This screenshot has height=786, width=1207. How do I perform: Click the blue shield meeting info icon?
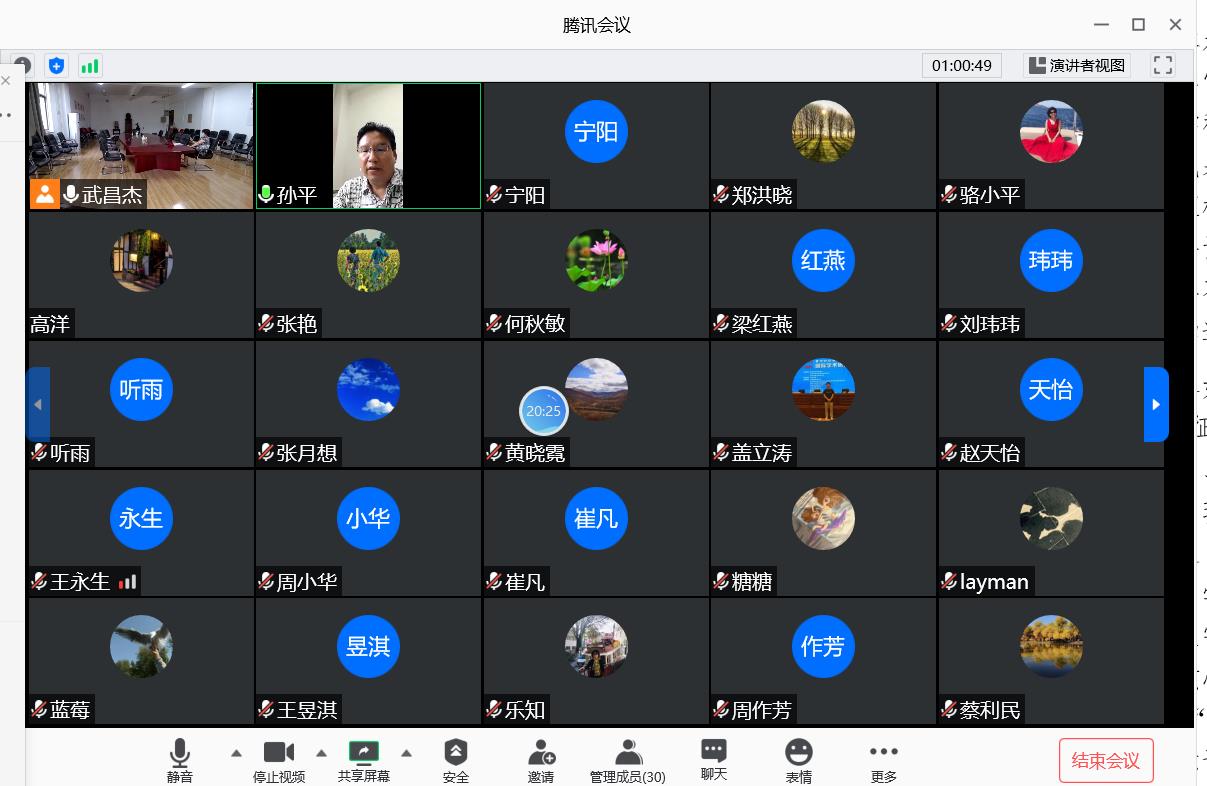pos(57,66)
